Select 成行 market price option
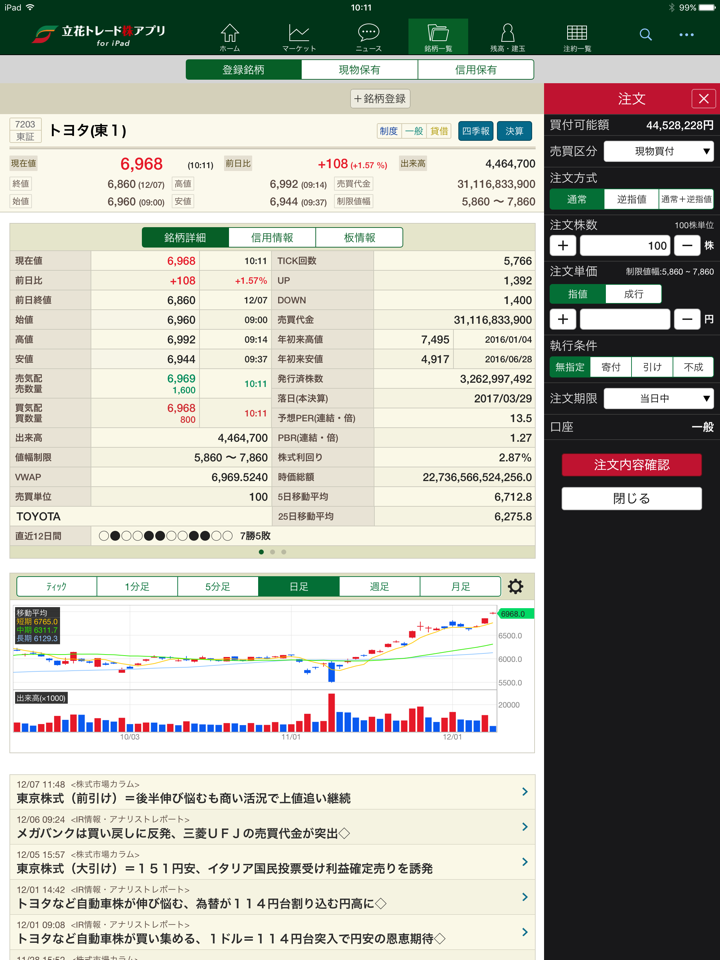 [x=633, y=294]
